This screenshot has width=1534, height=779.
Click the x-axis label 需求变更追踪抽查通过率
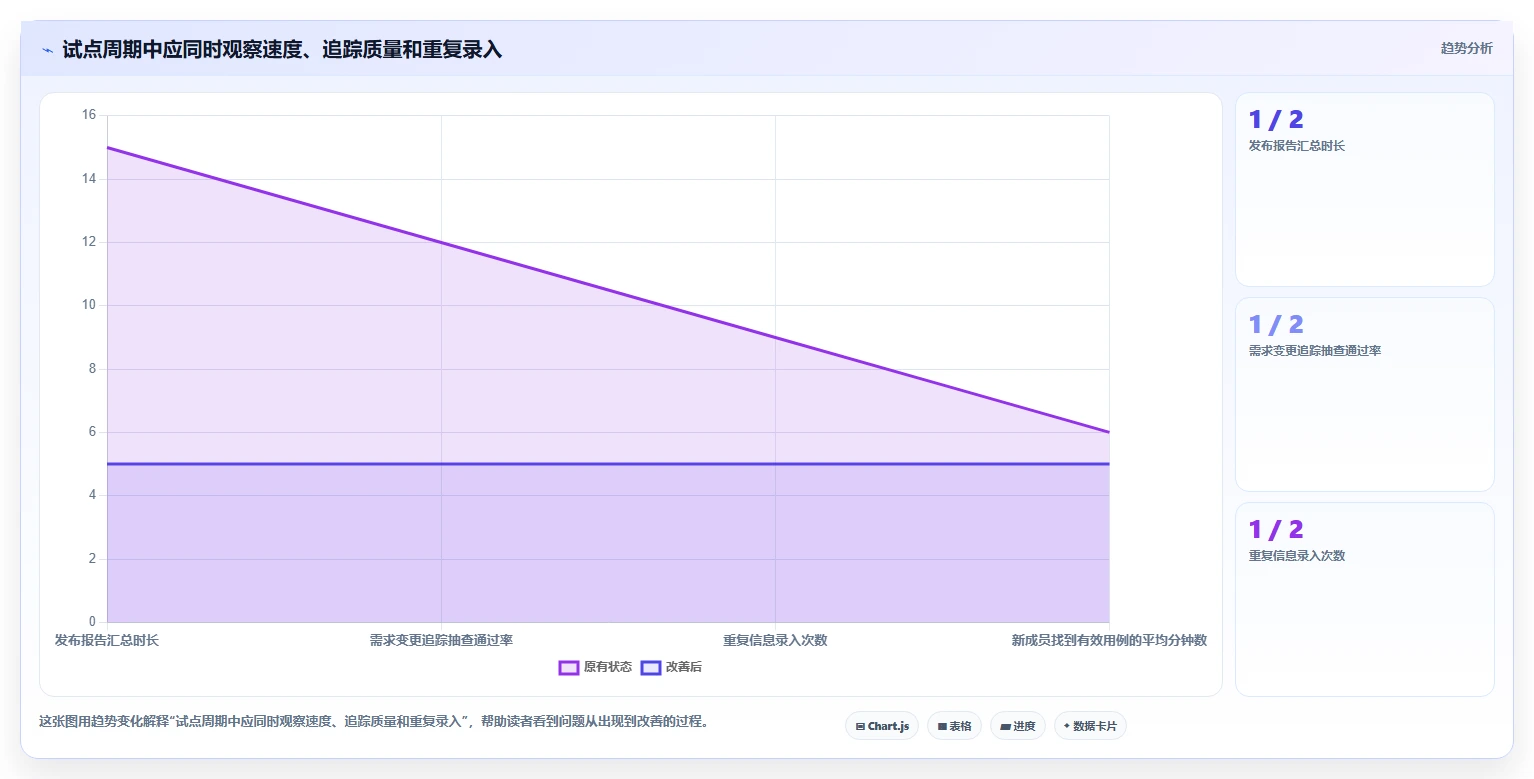click(441, 640)
